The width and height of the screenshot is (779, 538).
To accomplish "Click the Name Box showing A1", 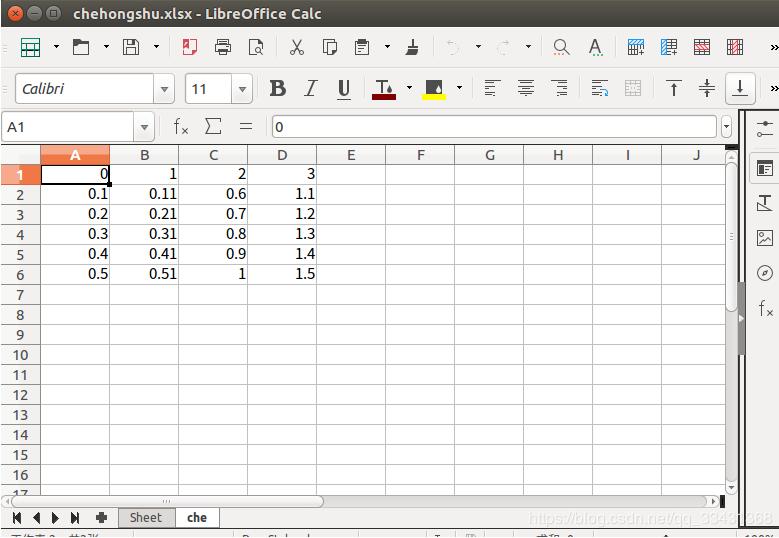I will [x=69, y=127].
